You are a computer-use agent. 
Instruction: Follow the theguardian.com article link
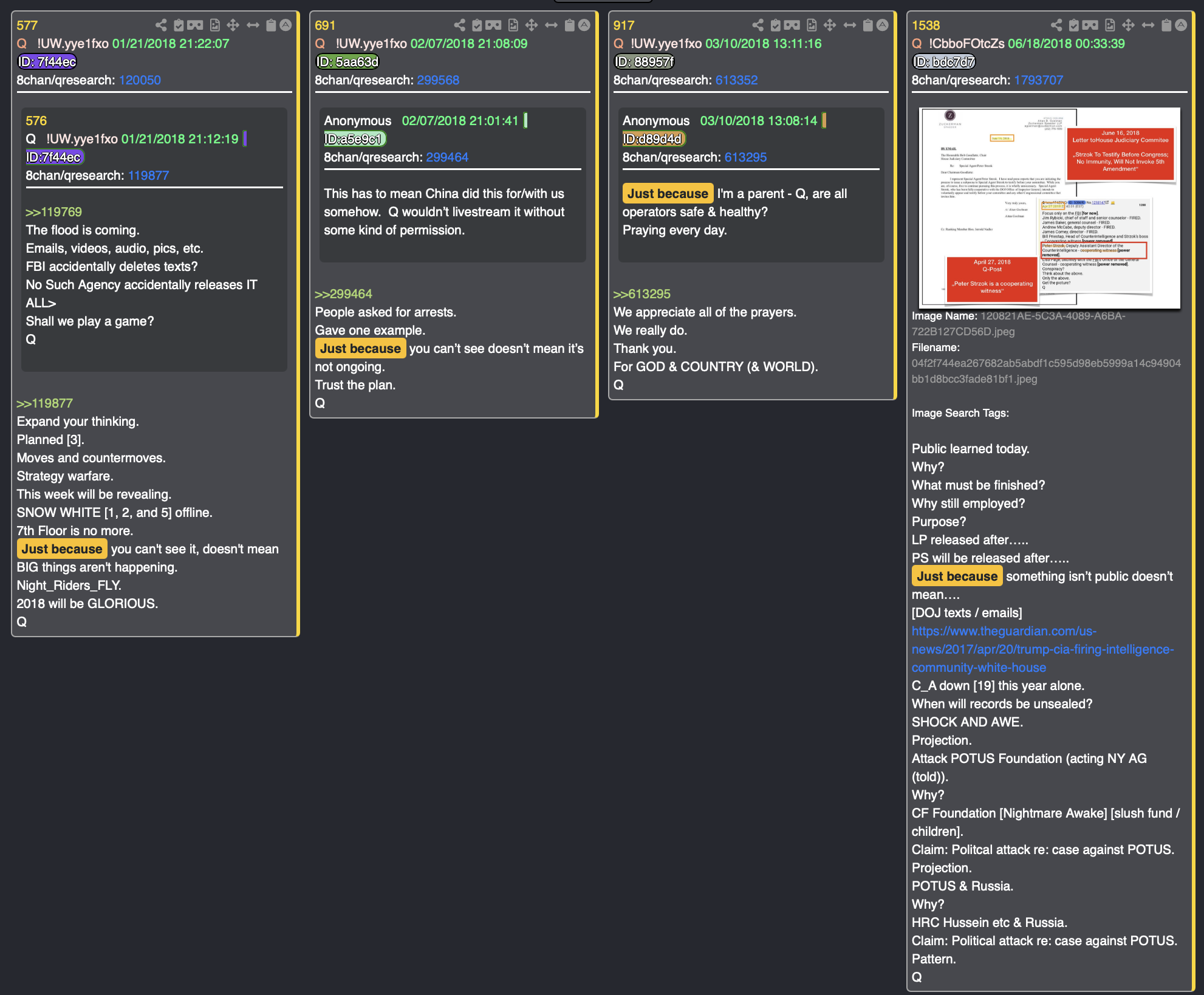[x=1042, y=649]
